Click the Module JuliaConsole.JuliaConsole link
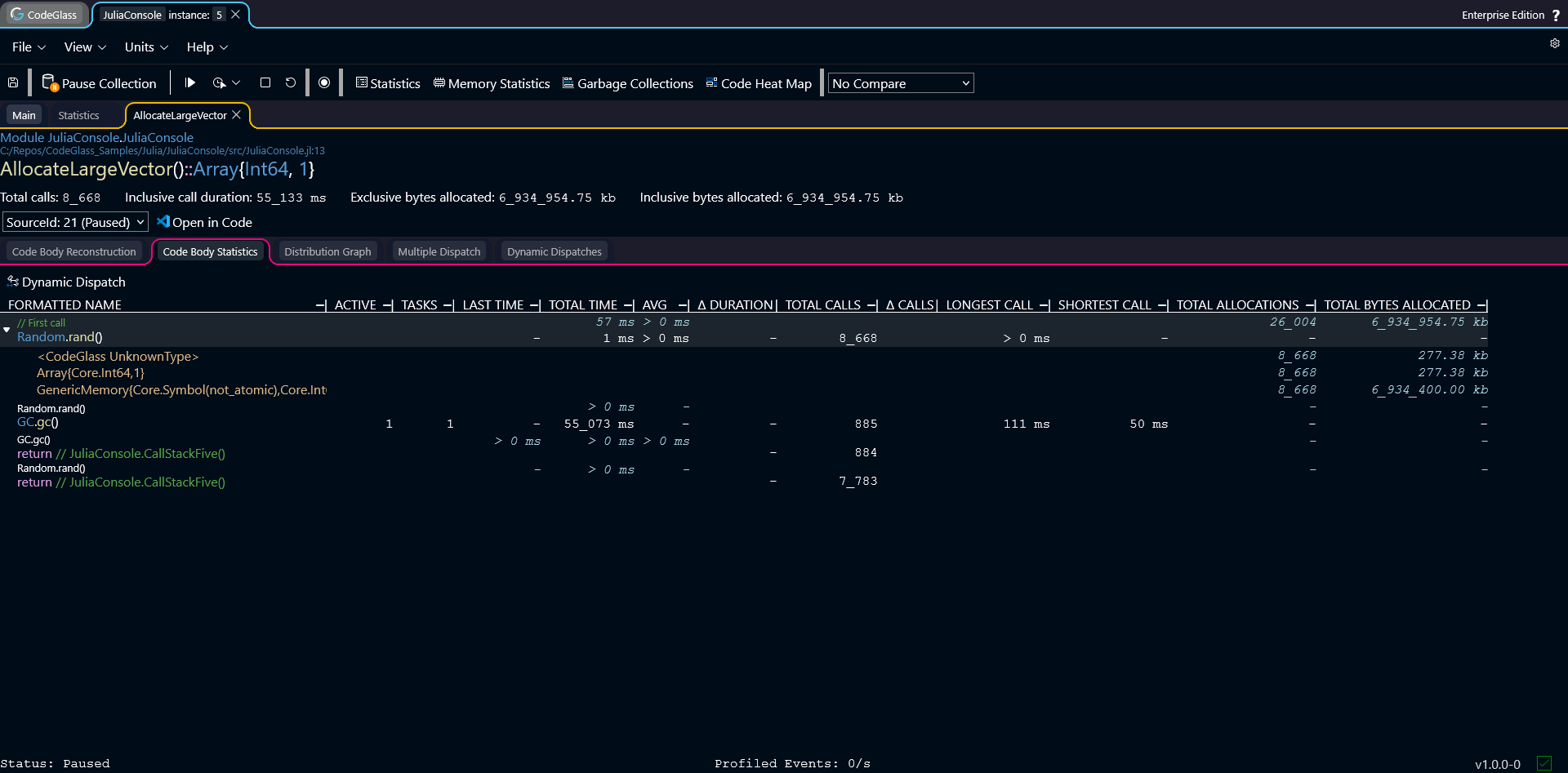1568x773 pixels. click(97, 137)
